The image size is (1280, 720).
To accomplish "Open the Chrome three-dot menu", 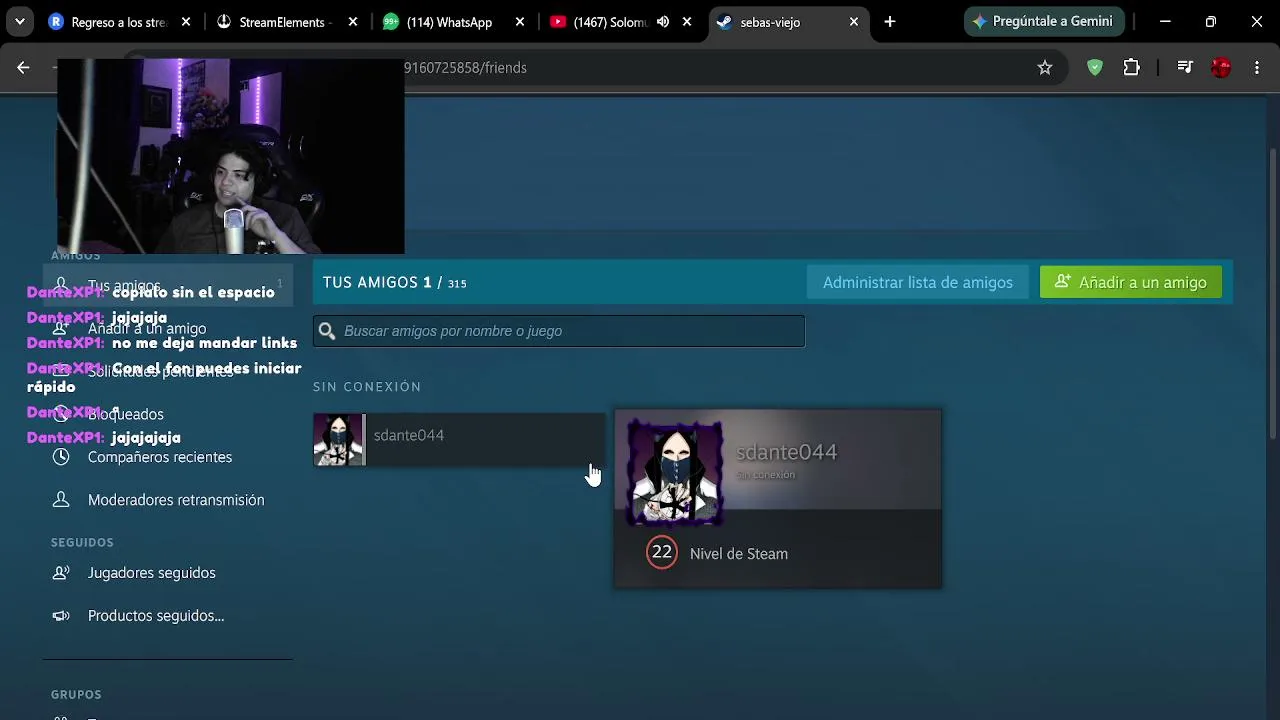I will click(1257, 67).
